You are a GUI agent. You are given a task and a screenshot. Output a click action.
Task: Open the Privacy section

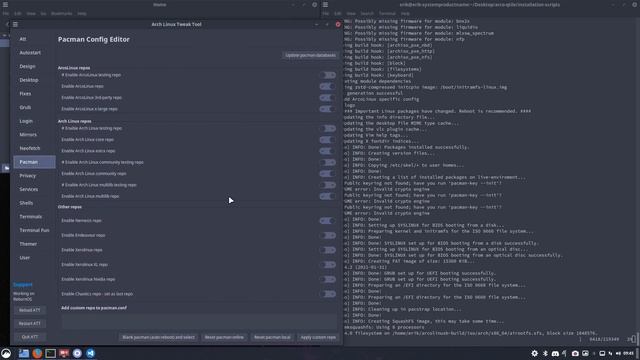point(34,176)
